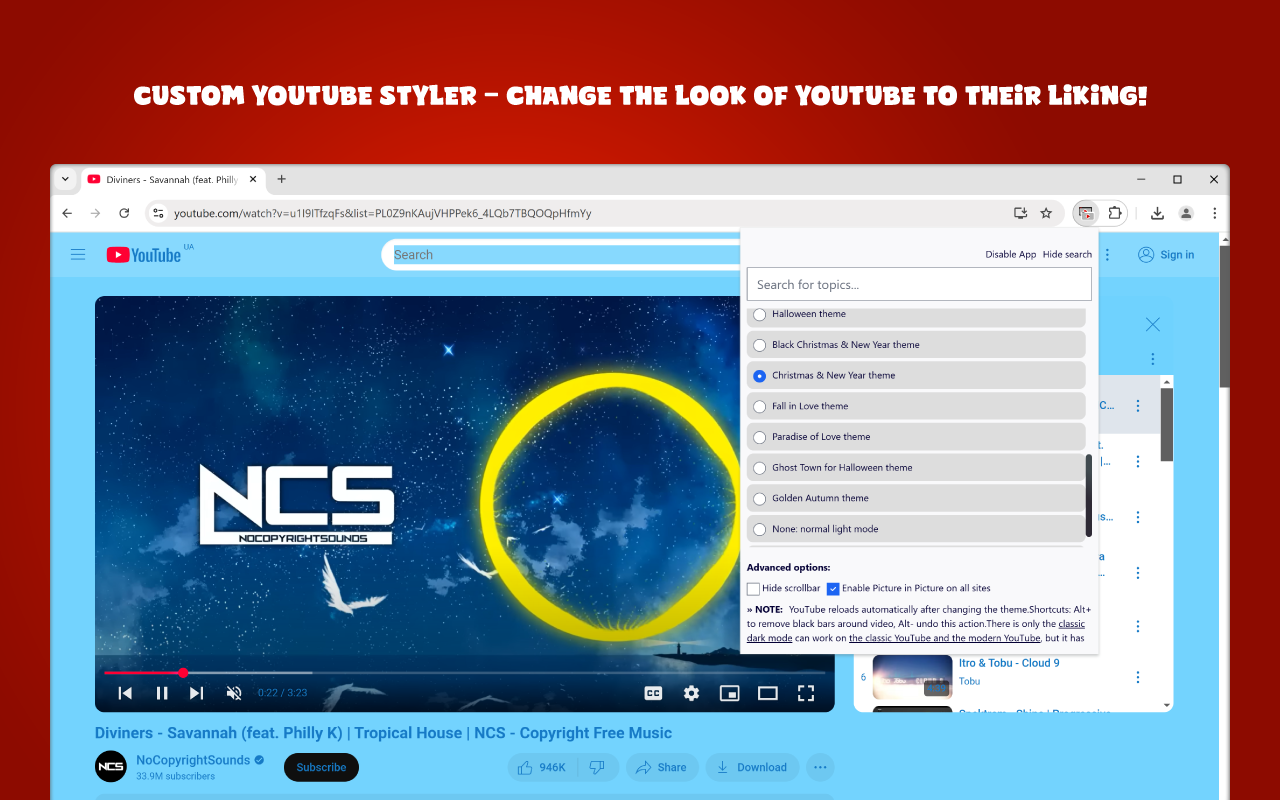Select Black Christmas & New Year theme

tap(760, 345)
